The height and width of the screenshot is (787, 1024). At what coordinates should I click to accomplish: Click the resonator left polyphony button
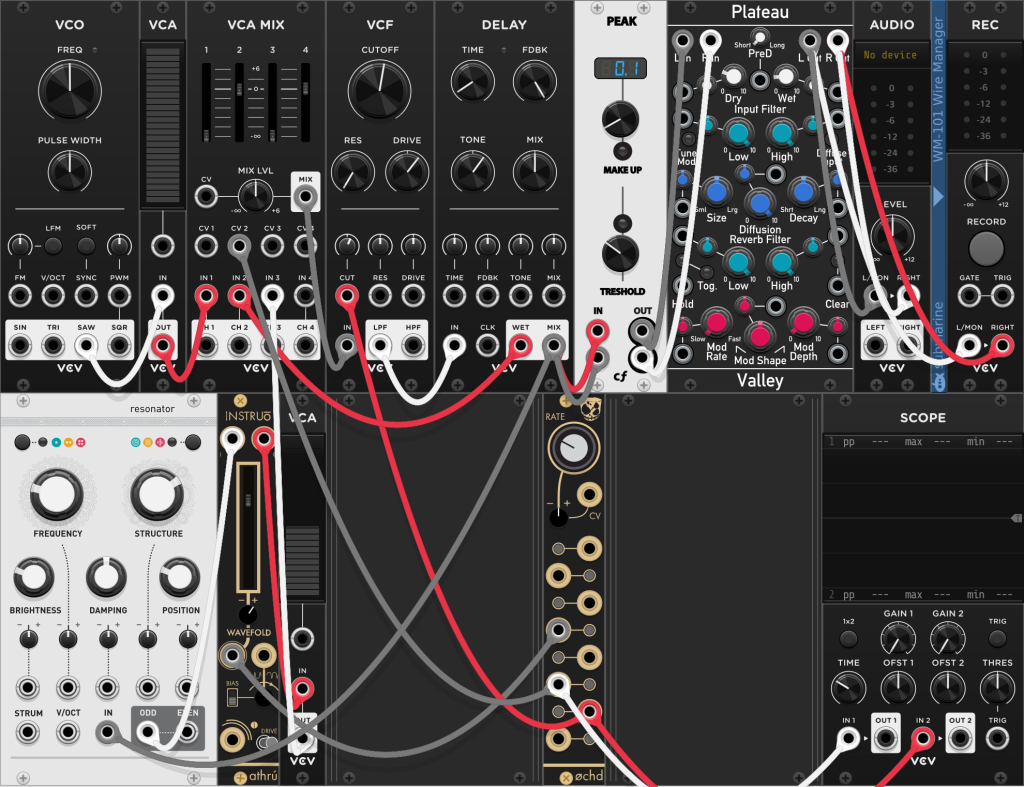[22, 442]
